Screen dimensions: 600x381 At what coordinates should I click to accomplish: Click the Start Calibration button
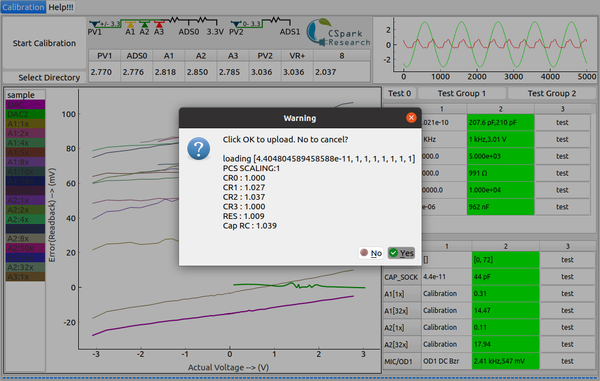click(x=44, y=43)
